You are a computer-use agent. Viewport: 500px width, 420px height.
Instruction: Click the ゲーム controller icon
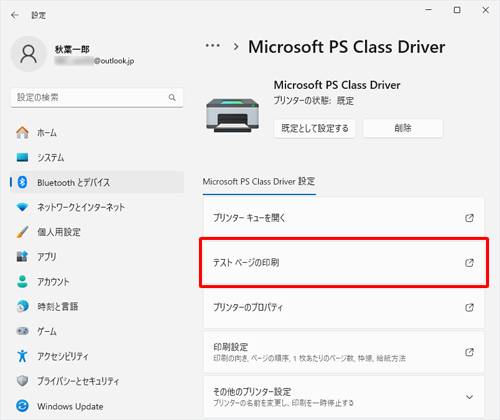22,331
